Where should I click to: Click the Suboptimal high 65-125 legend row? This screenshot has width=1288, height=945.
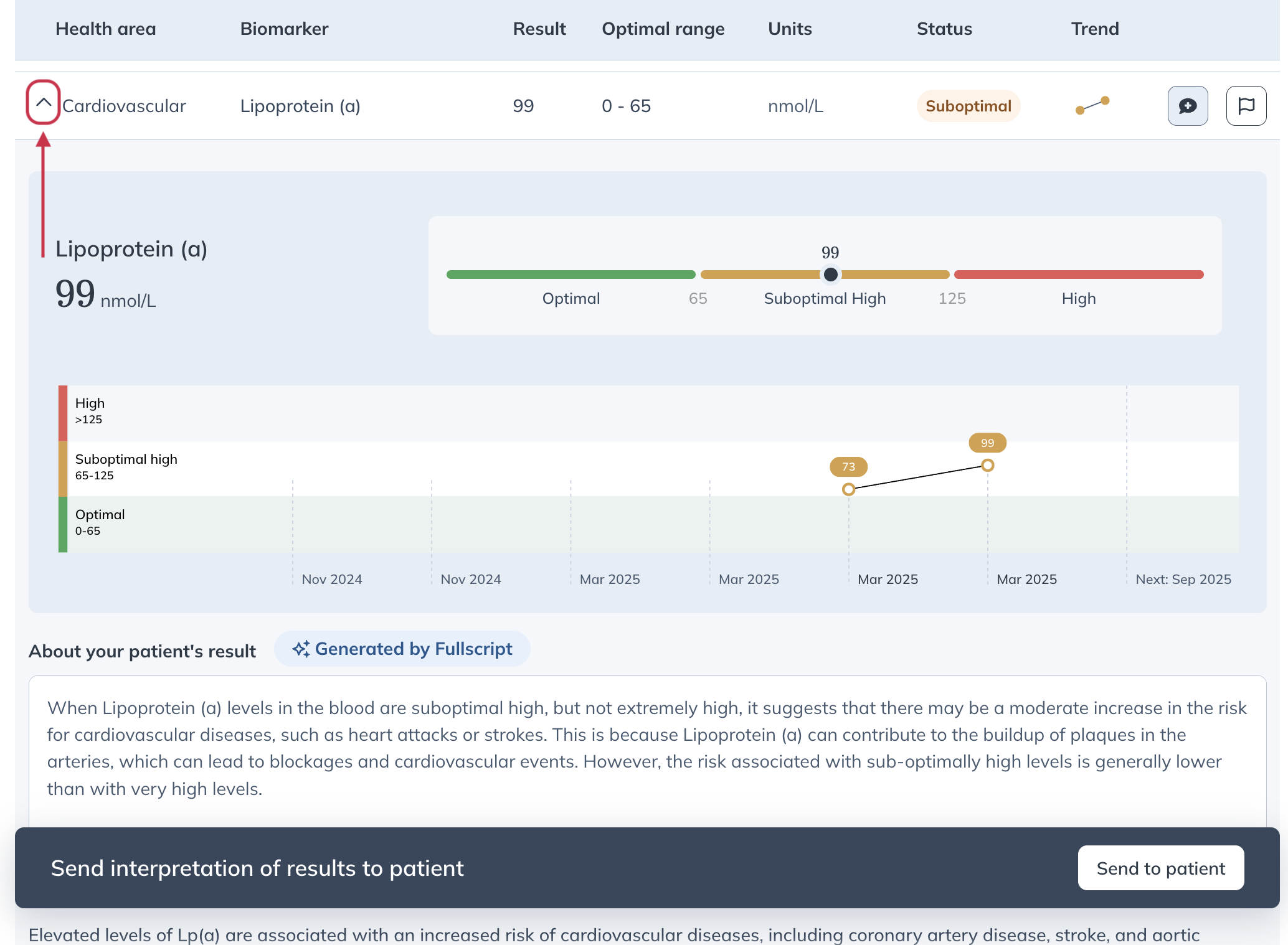(126, 467)
